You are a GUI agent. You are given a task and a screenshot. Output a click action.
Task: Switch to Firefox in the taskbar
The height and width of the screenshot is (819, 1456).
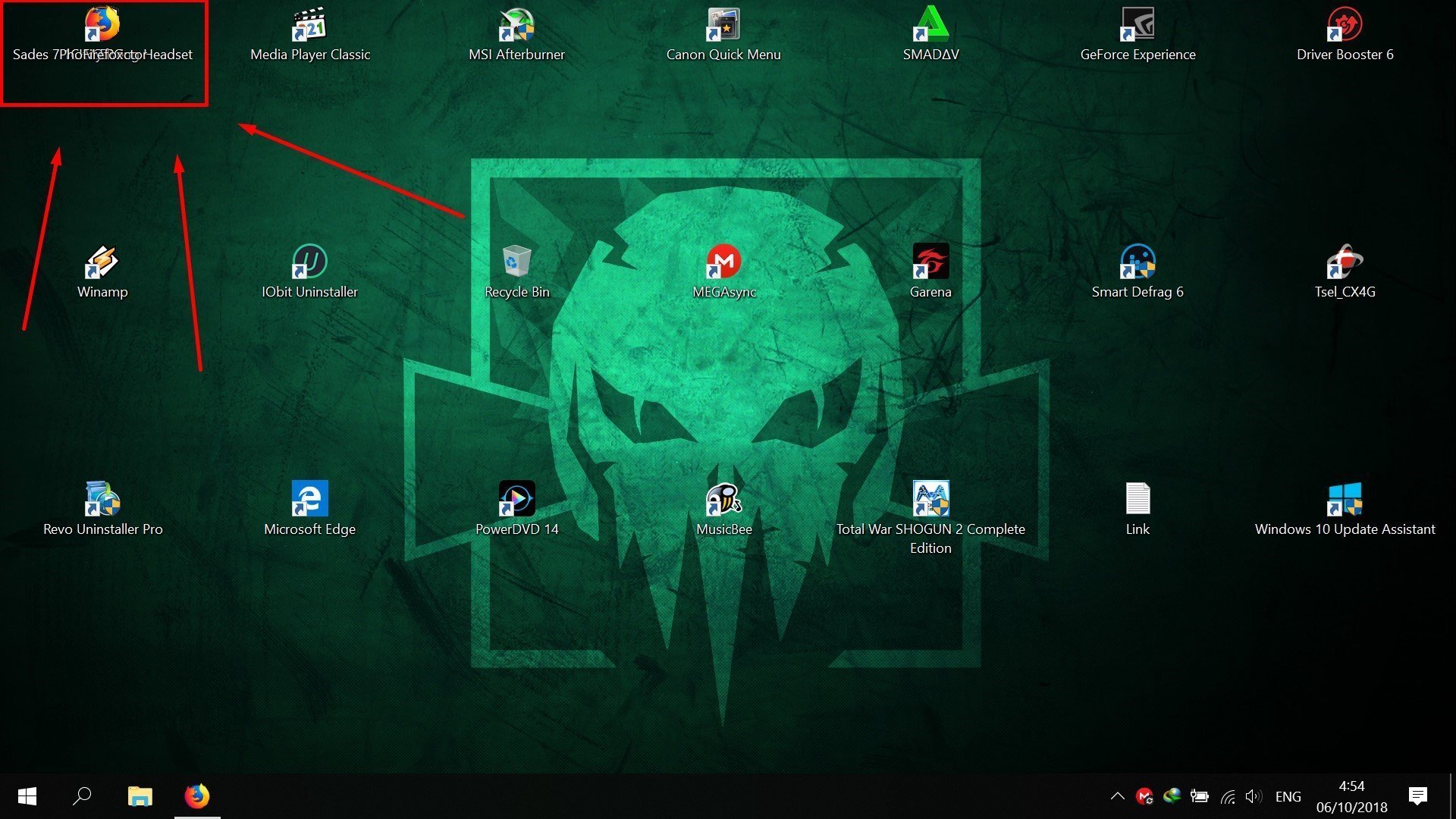tap(197, 796)
